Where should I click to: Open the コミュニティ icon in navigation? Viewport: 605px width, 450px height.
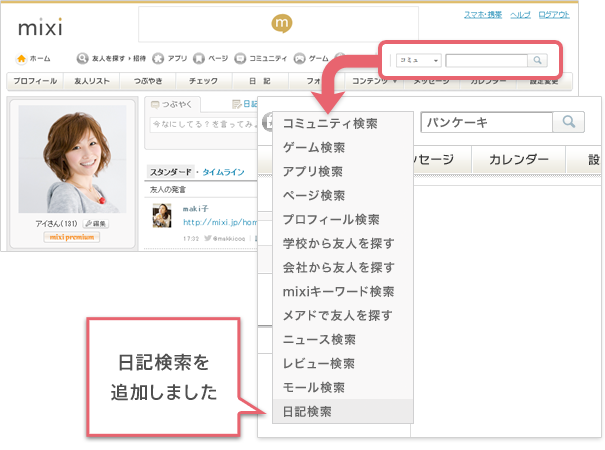tap(240, 58)
